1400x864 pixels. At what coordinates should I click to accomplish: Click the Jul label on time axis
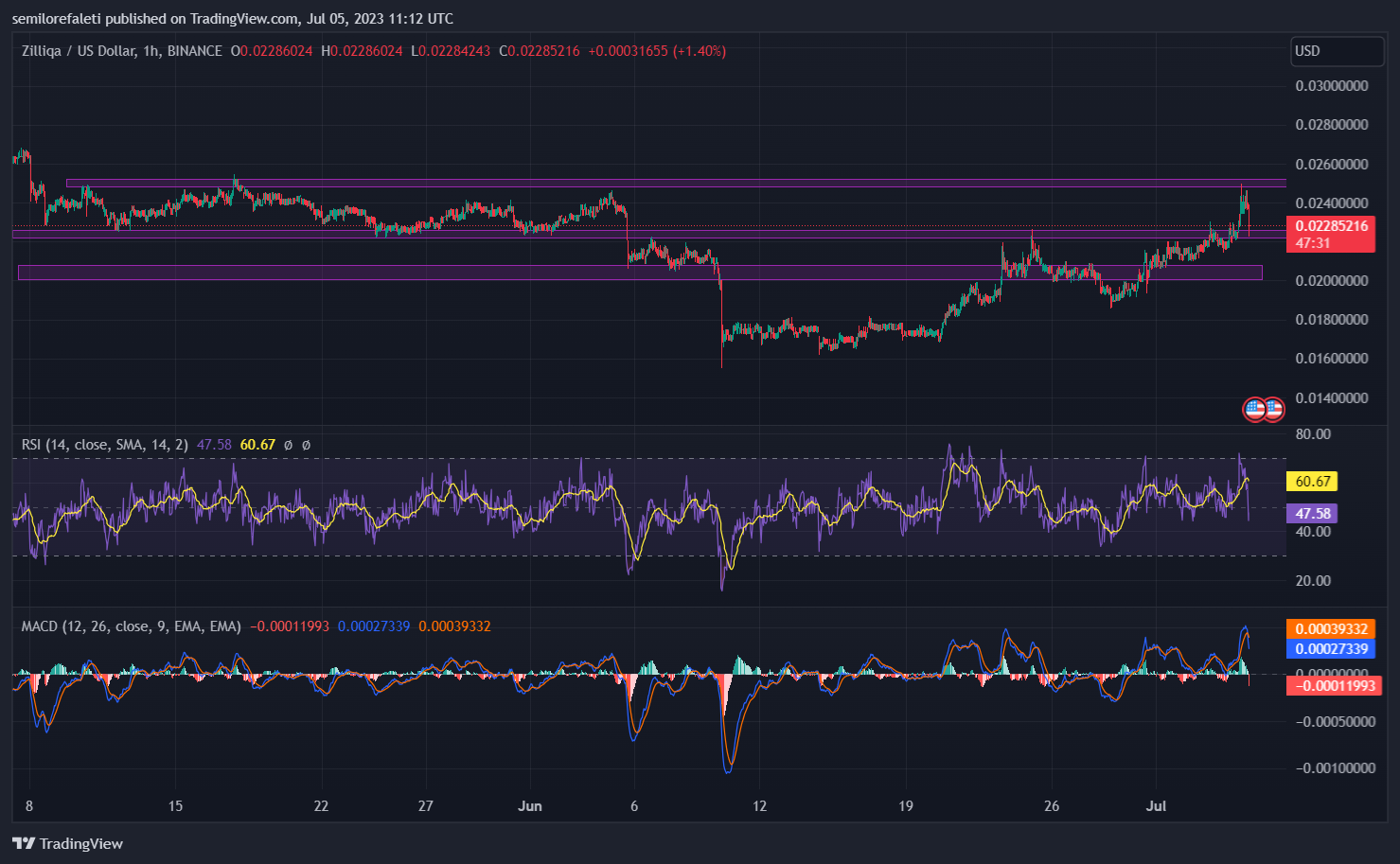click(x=1156, y=806)
